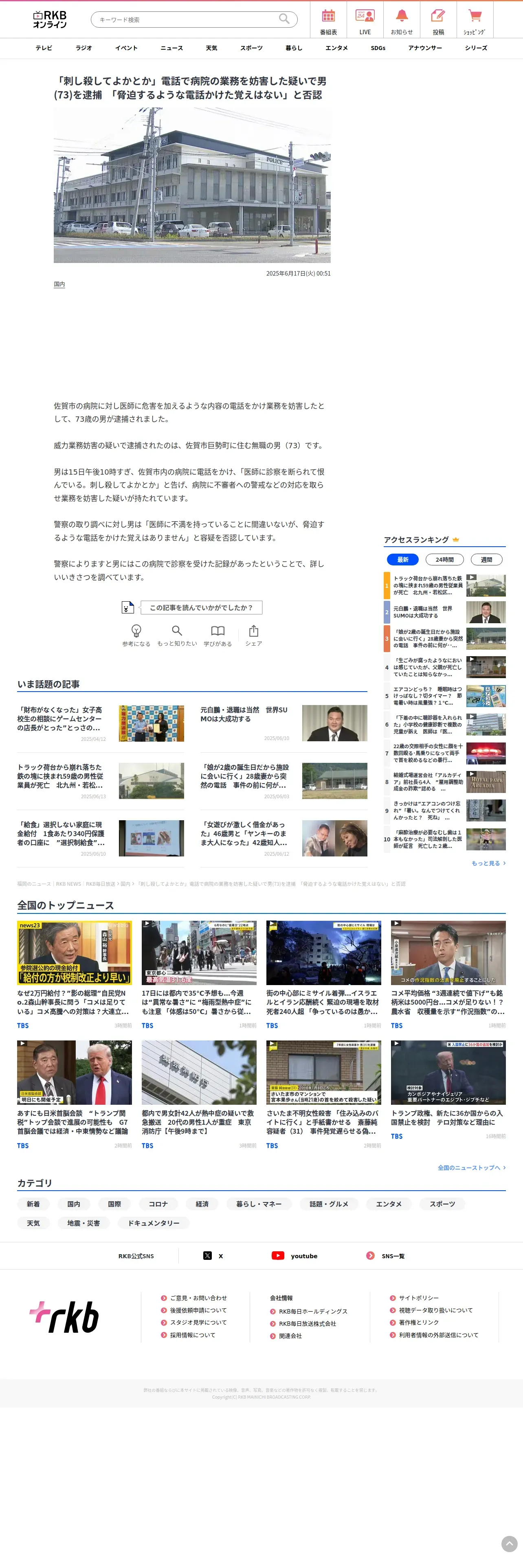Click the もっと見る ranking link
The height and width of the screenshot is (1568, 523).
click(x=488, y=863)
